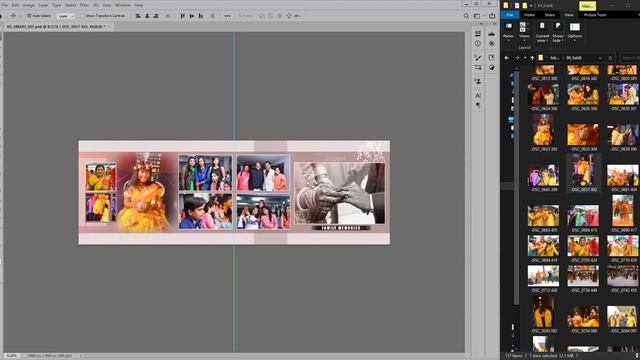Click the Explorer back arrow

pyautogui.click(x=507, y=58)
